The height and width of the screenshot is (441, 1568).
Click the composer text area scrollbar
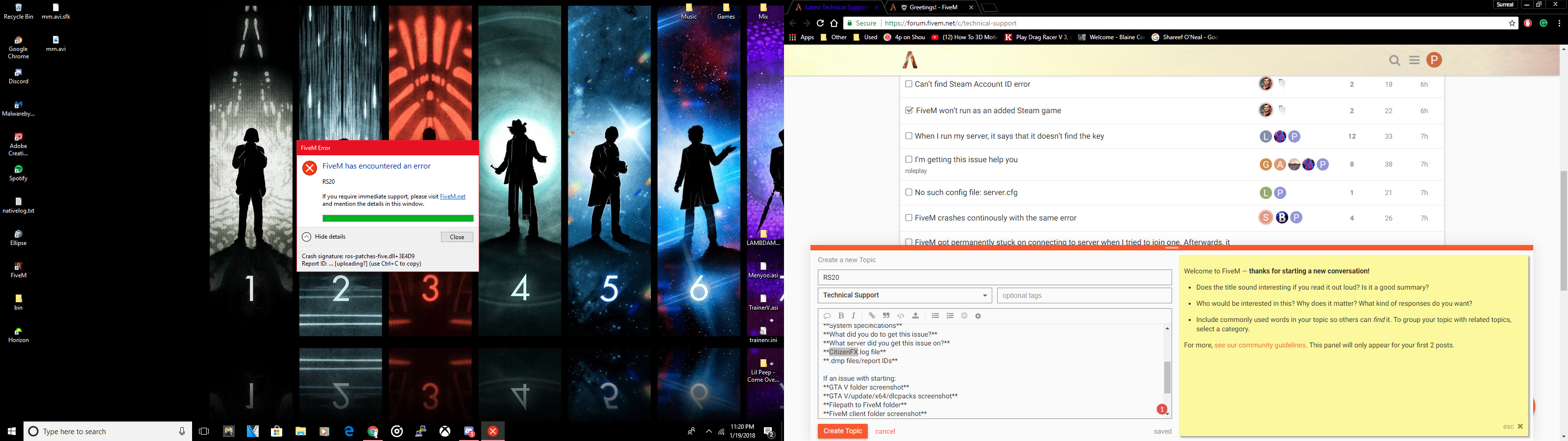(x=1167, y=377)
